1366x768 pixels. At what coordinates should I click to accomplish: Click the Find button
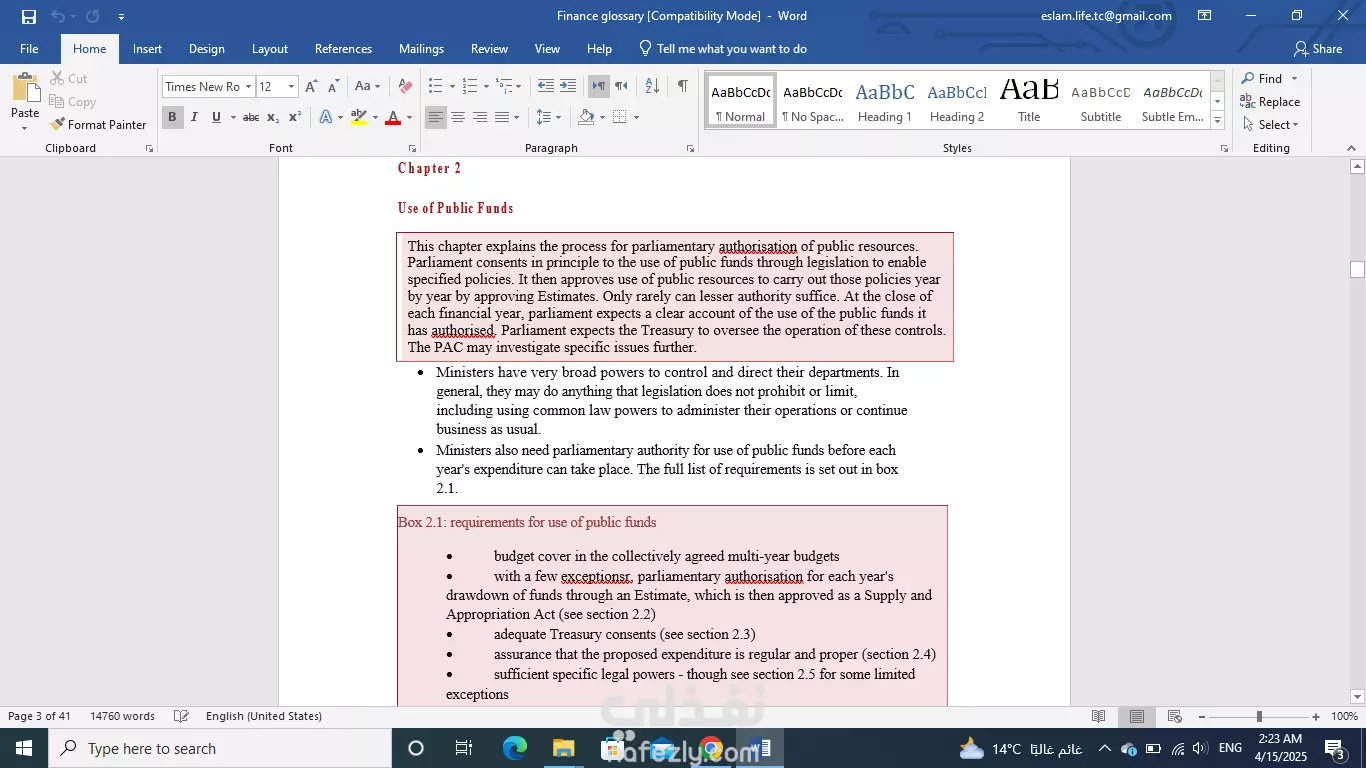[x=1262, y=79]
